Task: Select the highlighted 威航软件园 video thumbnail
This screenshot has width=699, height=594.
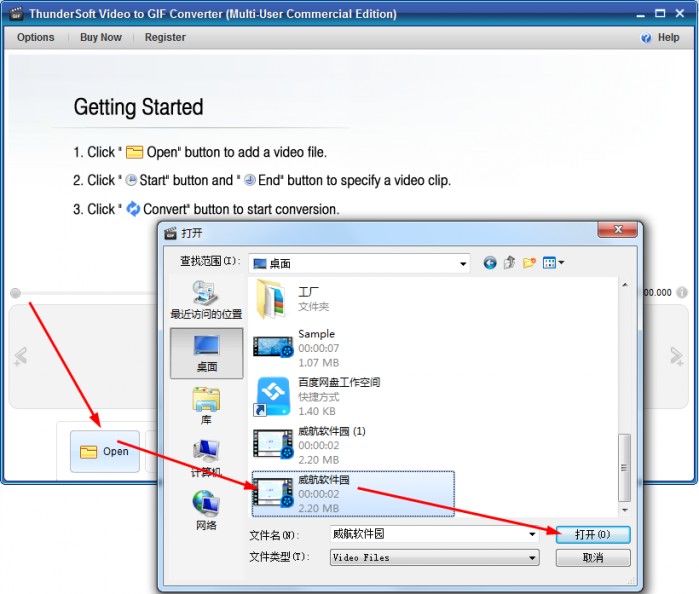Action: tap(273, 493)
